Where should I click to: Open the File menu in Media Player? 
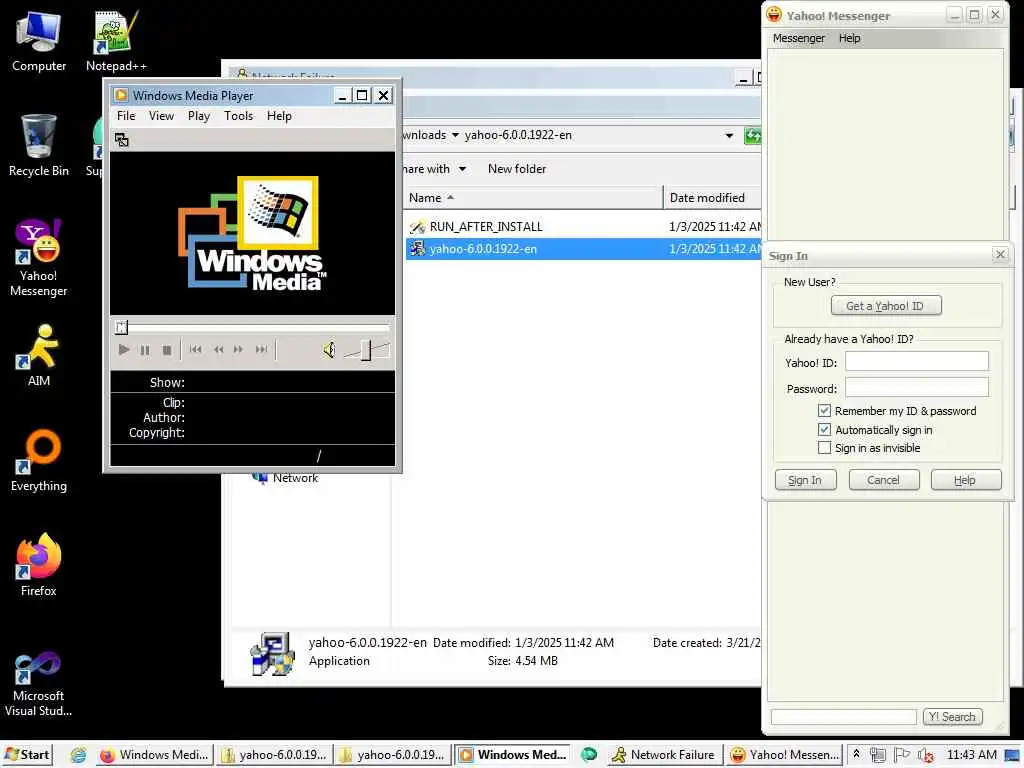pyautogui.click(x=126, y=116)
